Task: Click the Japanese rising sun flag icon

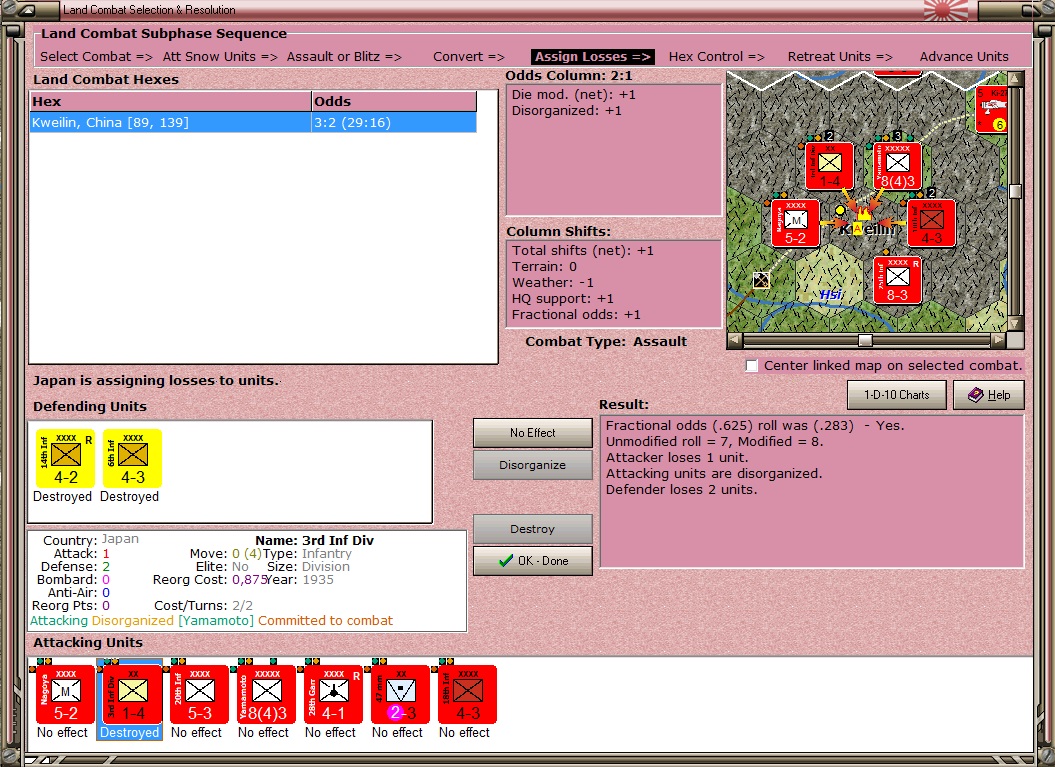Action: click(945, 11)
